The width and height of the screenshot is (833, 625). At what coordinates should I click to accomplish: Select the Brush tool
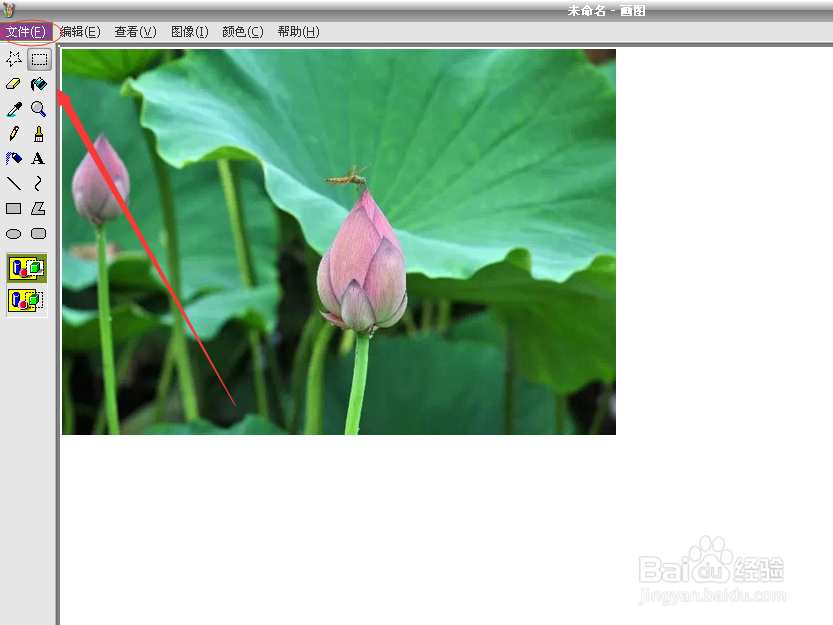tap(39, 134)
